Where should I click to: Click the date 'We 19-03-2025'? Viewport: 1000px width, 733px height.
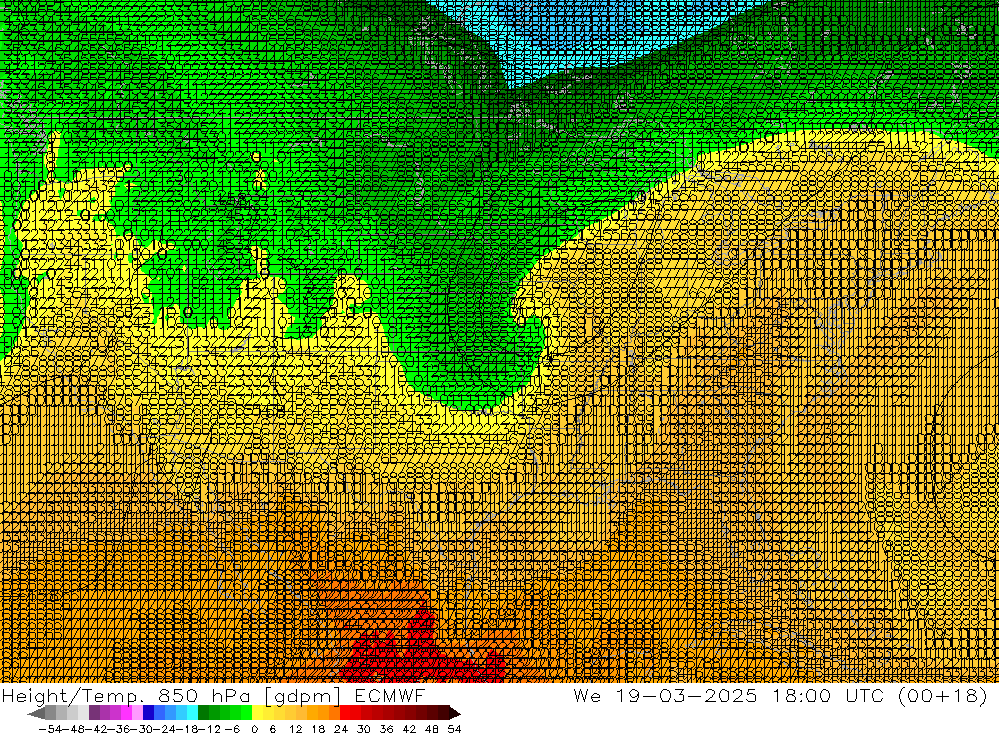click(x=665, y=695)
